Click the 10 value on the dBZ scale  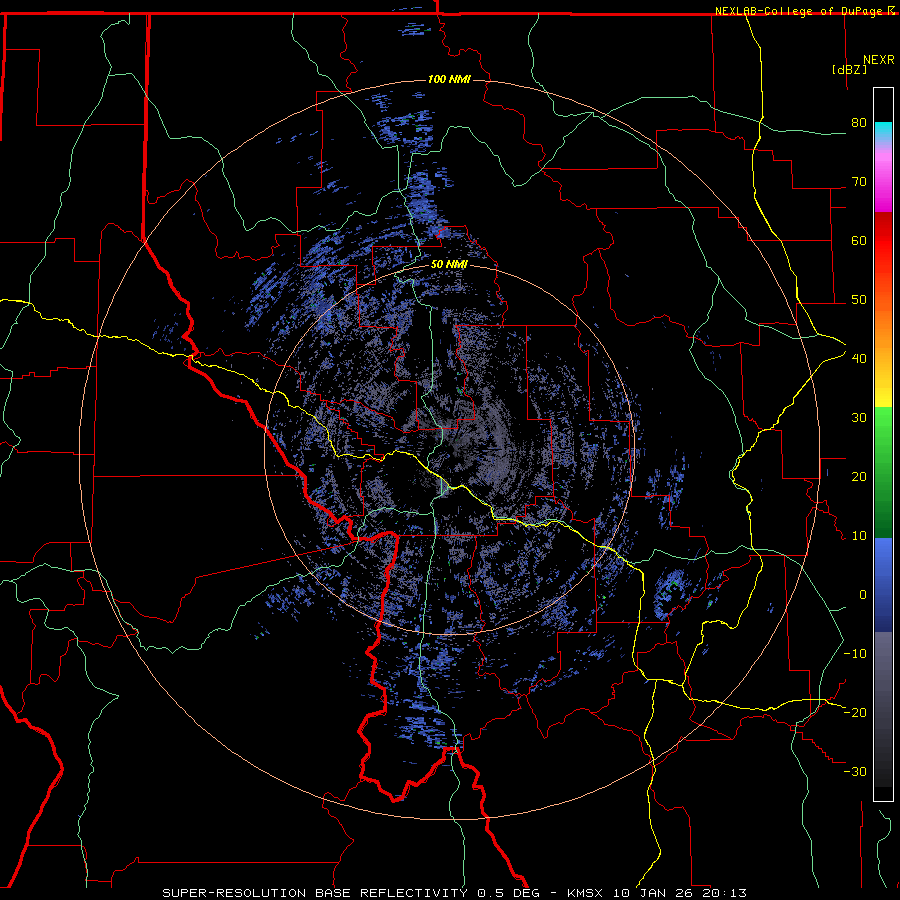click(859, 536)
